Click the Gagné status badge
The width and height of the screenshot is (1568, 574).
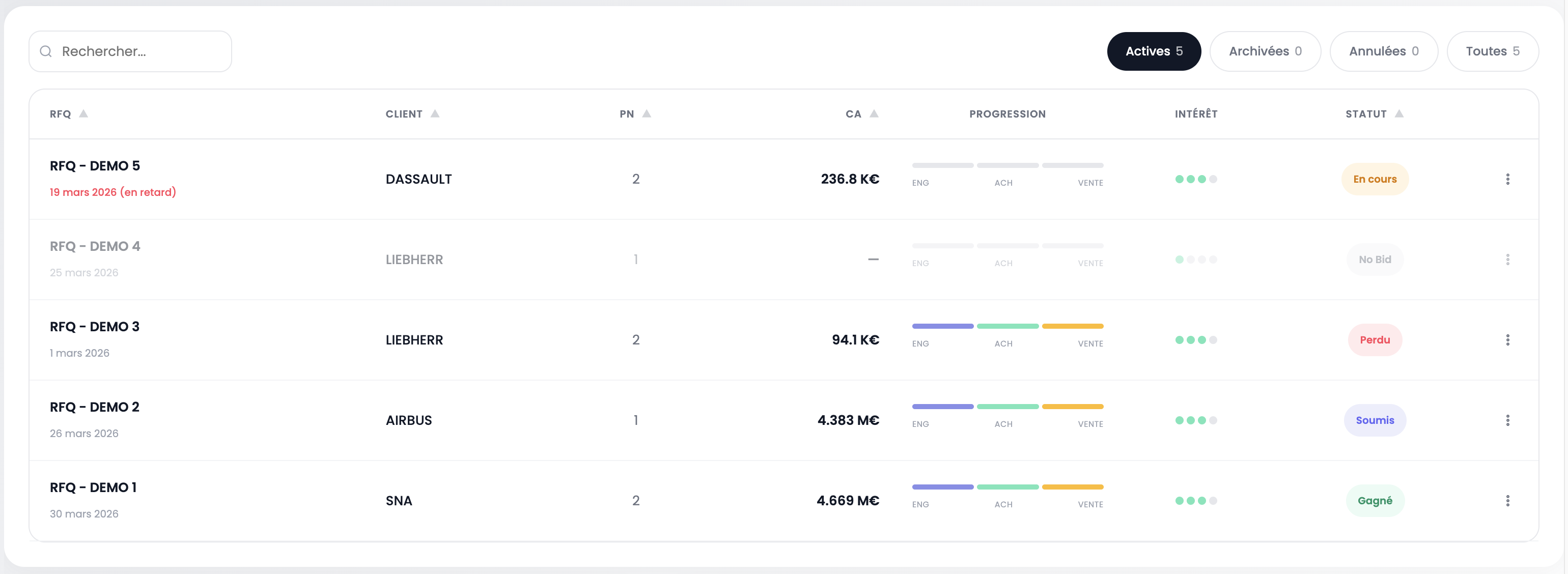[x=1375, y=500]
